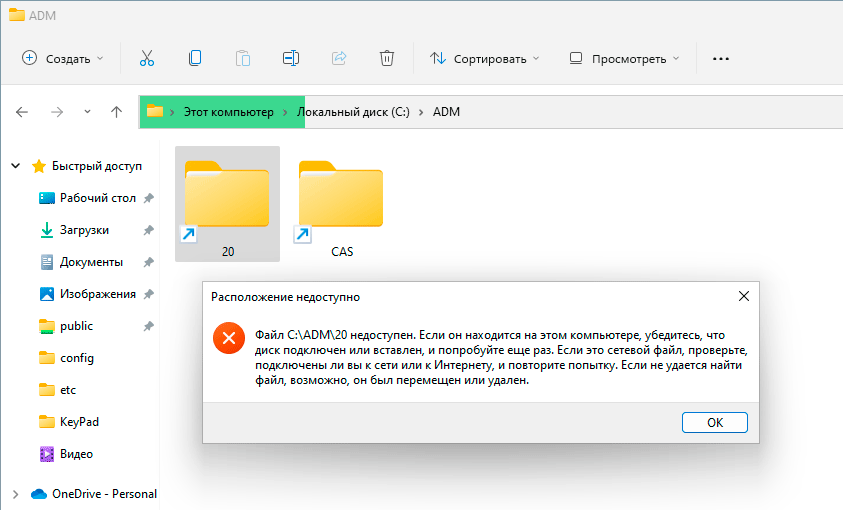Click the dialog title Расположение недоступно
The image size is (843, 510).
285,297
